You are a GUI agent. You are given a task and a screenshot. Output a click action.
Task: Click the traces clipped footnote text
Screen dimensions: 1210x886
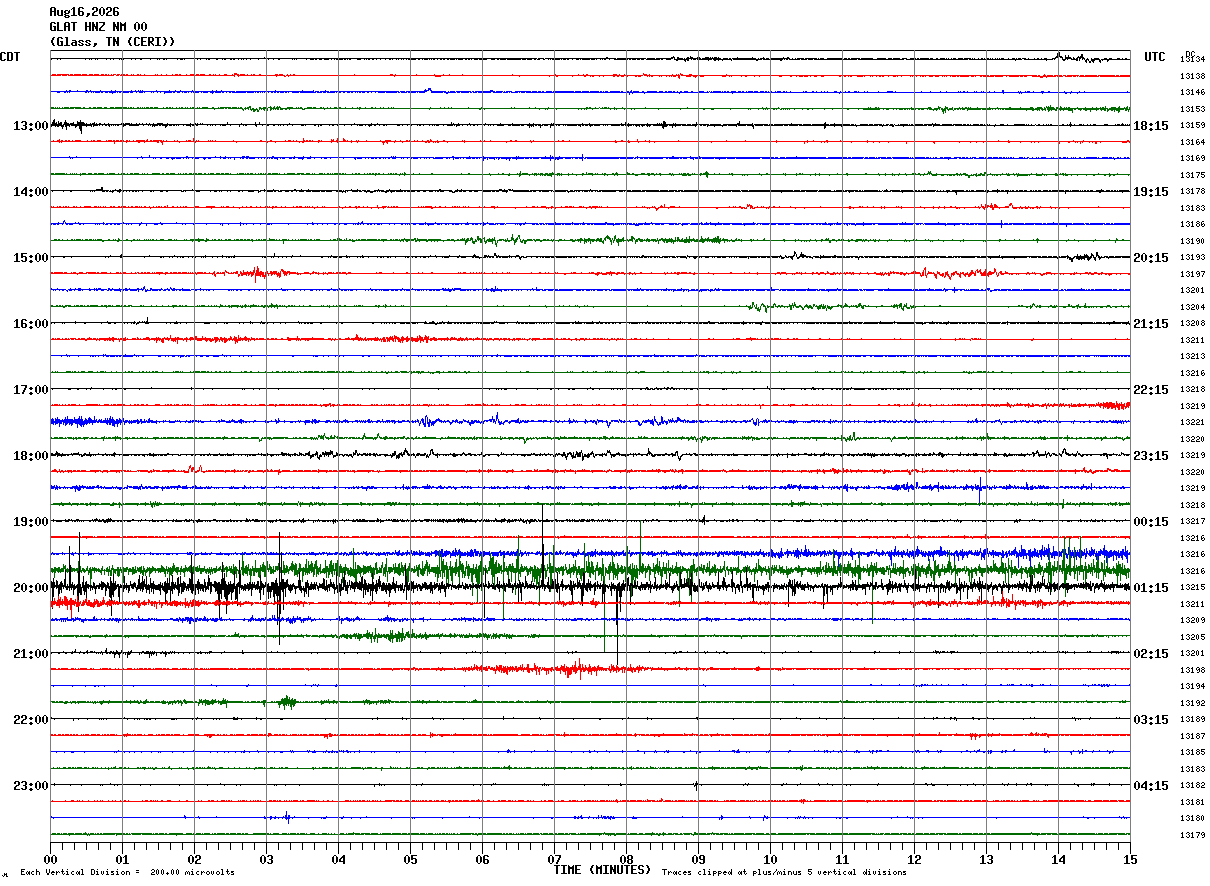tap(784, 873)
